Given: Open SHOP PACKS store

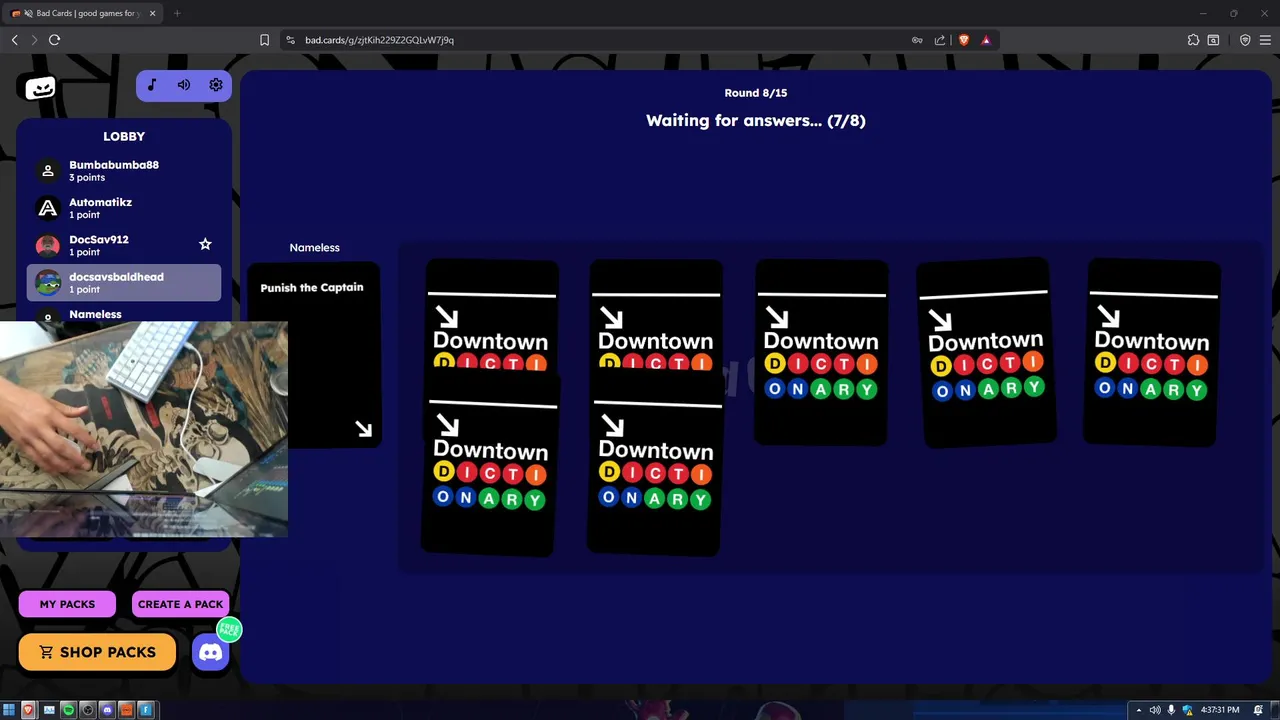Looking at the screenshot, I should (x=97, y=652).
